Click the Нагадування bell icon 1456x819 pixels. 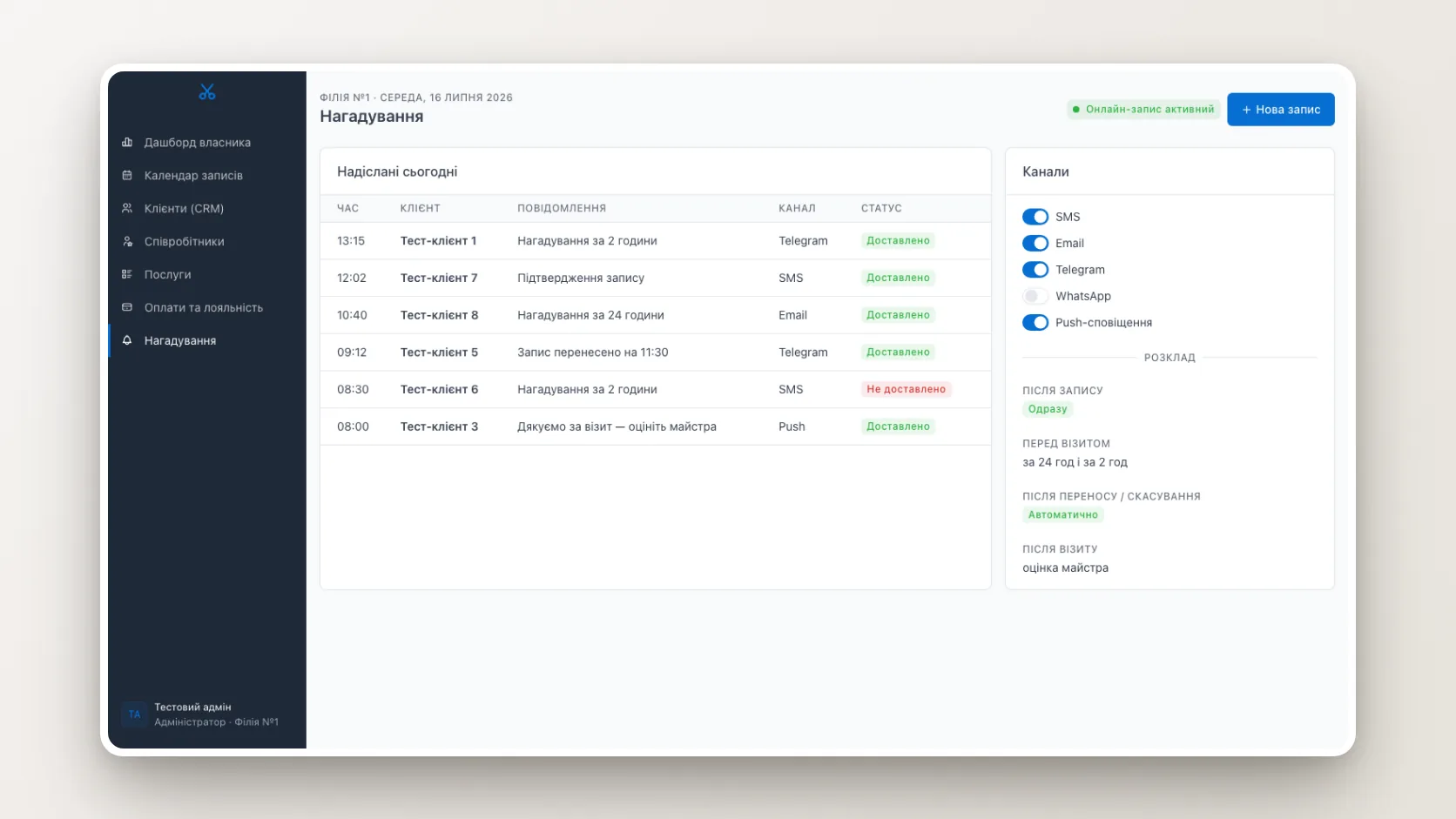click(127, 340)
